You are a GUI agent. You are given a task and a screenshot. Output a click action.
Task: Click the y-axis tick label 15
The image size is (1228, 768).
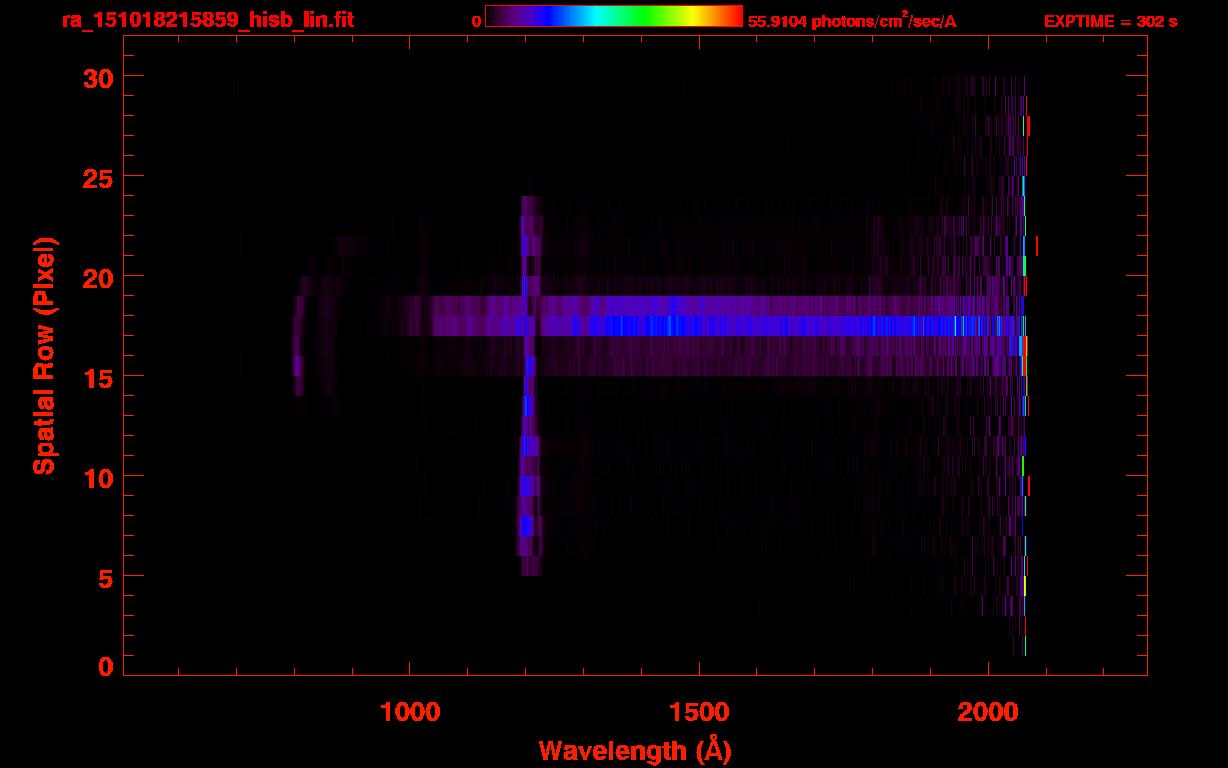point(98,377)
